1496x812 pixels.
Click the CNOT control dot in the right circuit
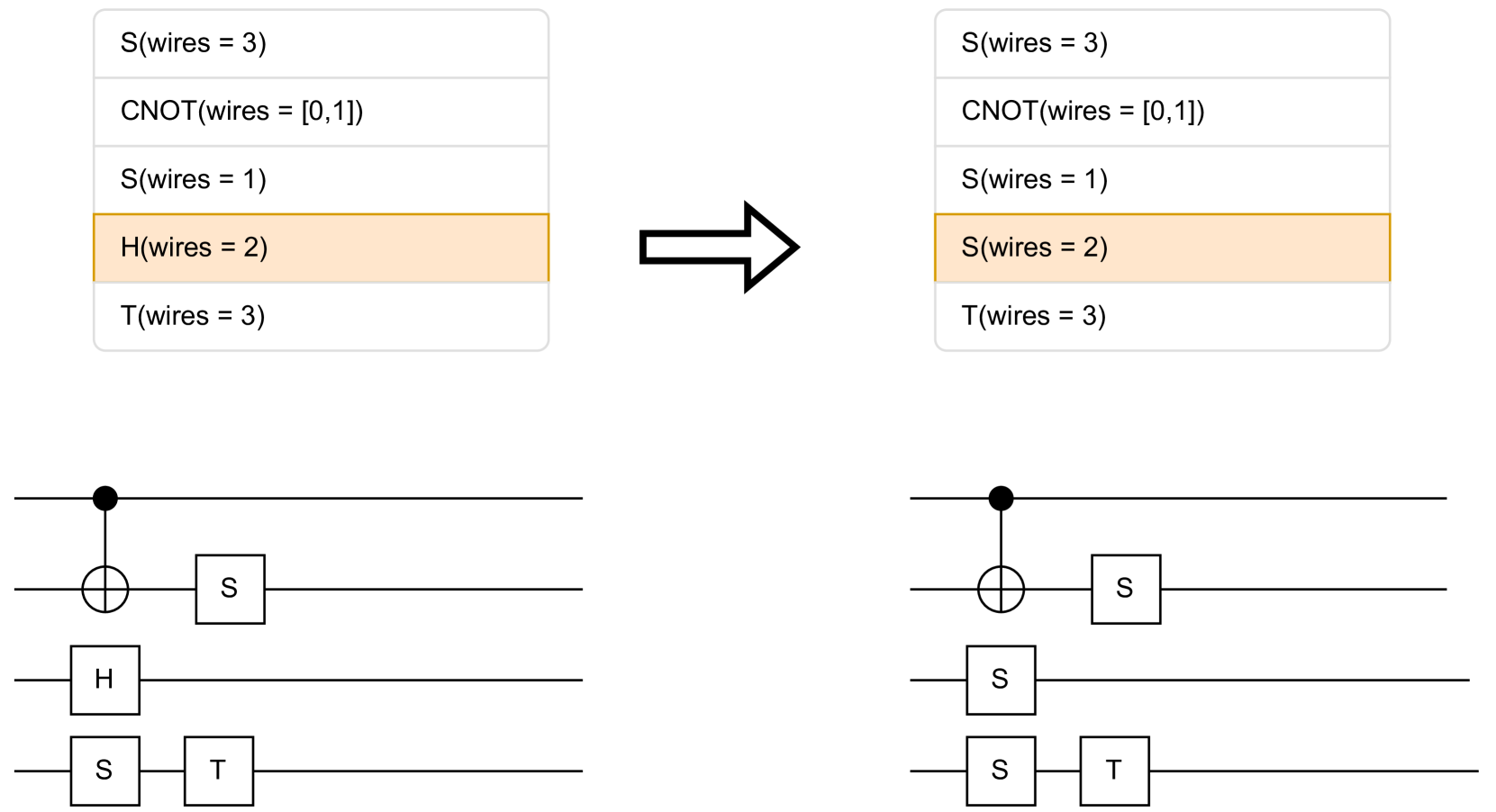click(x=1001, y=498)
